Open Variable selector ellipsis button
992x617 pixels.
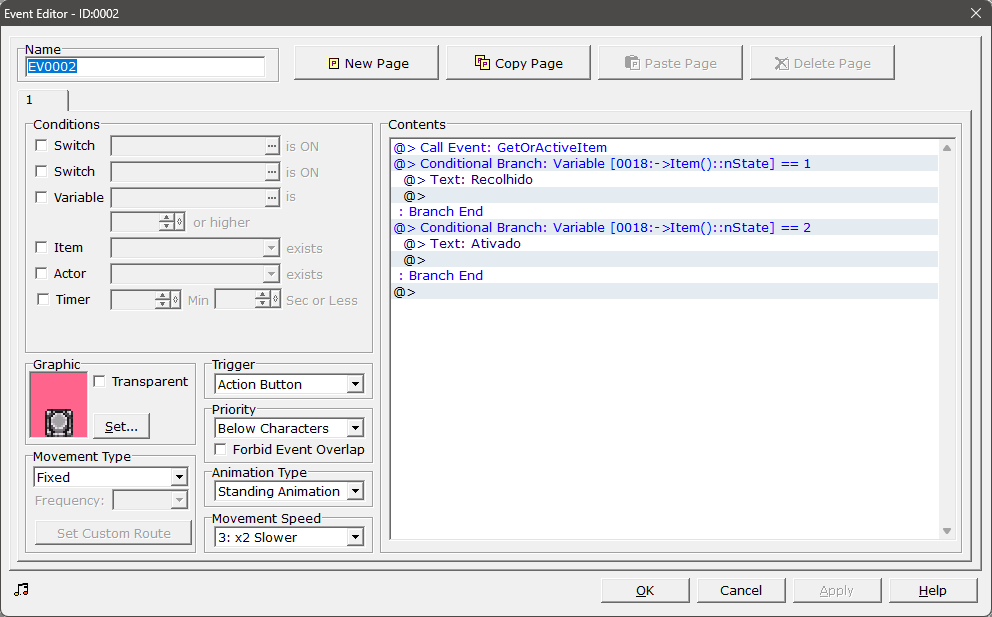point(271,198)
